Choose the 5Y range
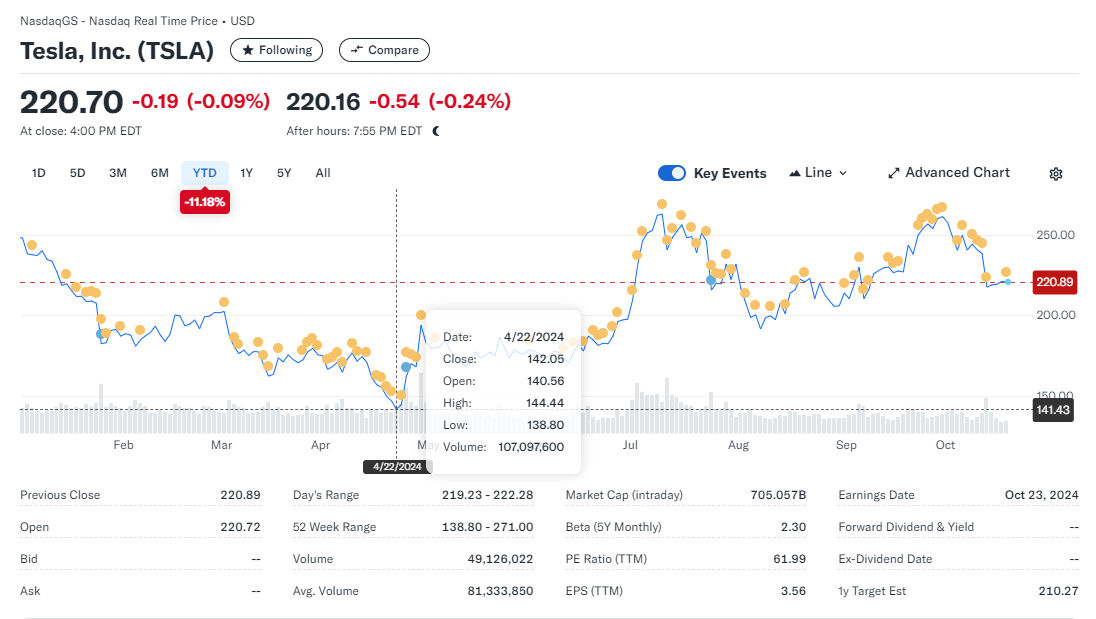The width and height of the screenshot is (1096, 619). 284,173
